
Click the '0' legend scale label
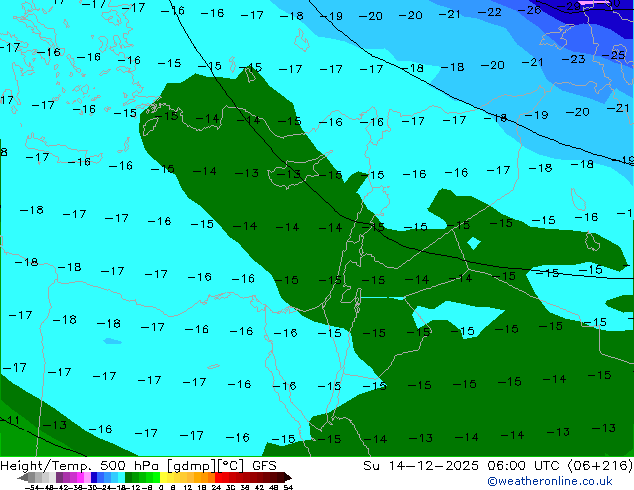[161, 487]
